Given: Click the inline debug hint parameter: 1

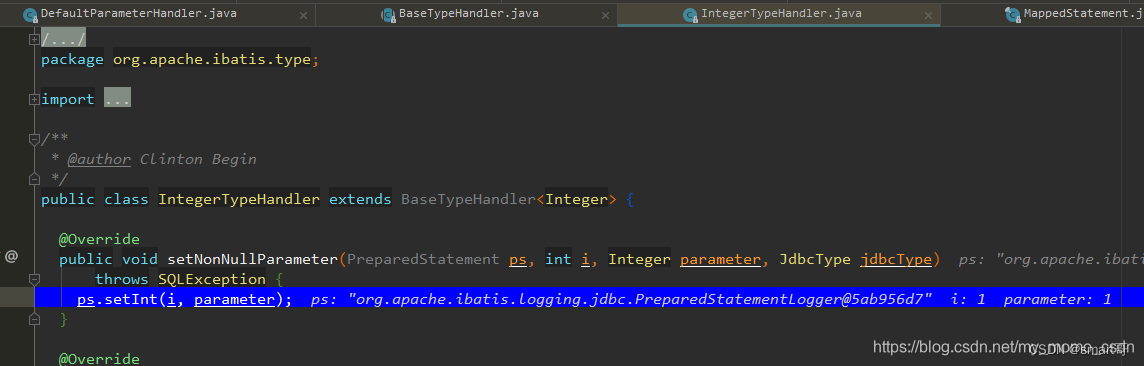Looking at the screenshot, I should 1057,299.
